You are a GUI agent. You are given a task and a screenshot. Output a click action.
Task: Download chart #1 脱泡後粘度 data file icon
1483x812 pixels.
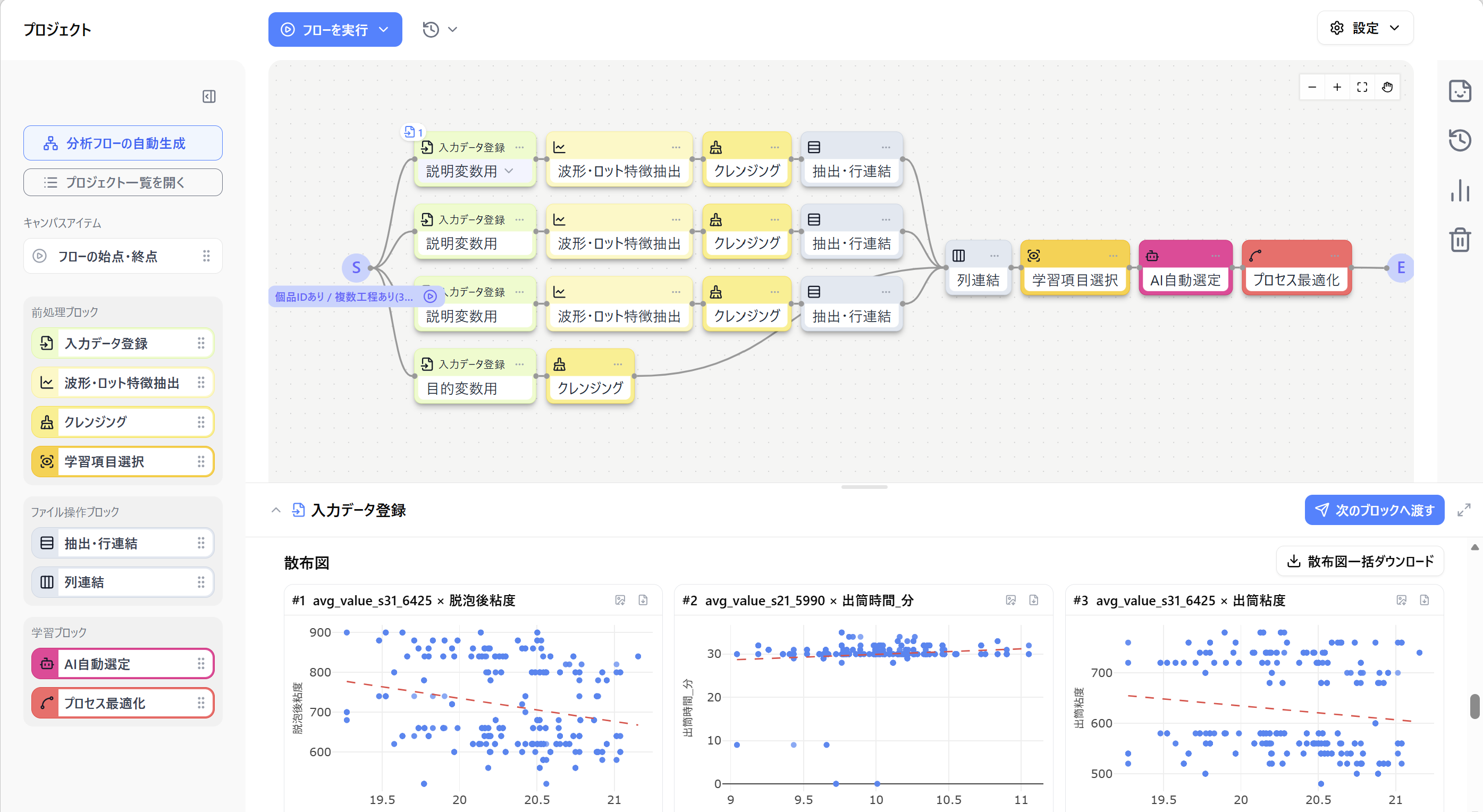tap(643, 600)
